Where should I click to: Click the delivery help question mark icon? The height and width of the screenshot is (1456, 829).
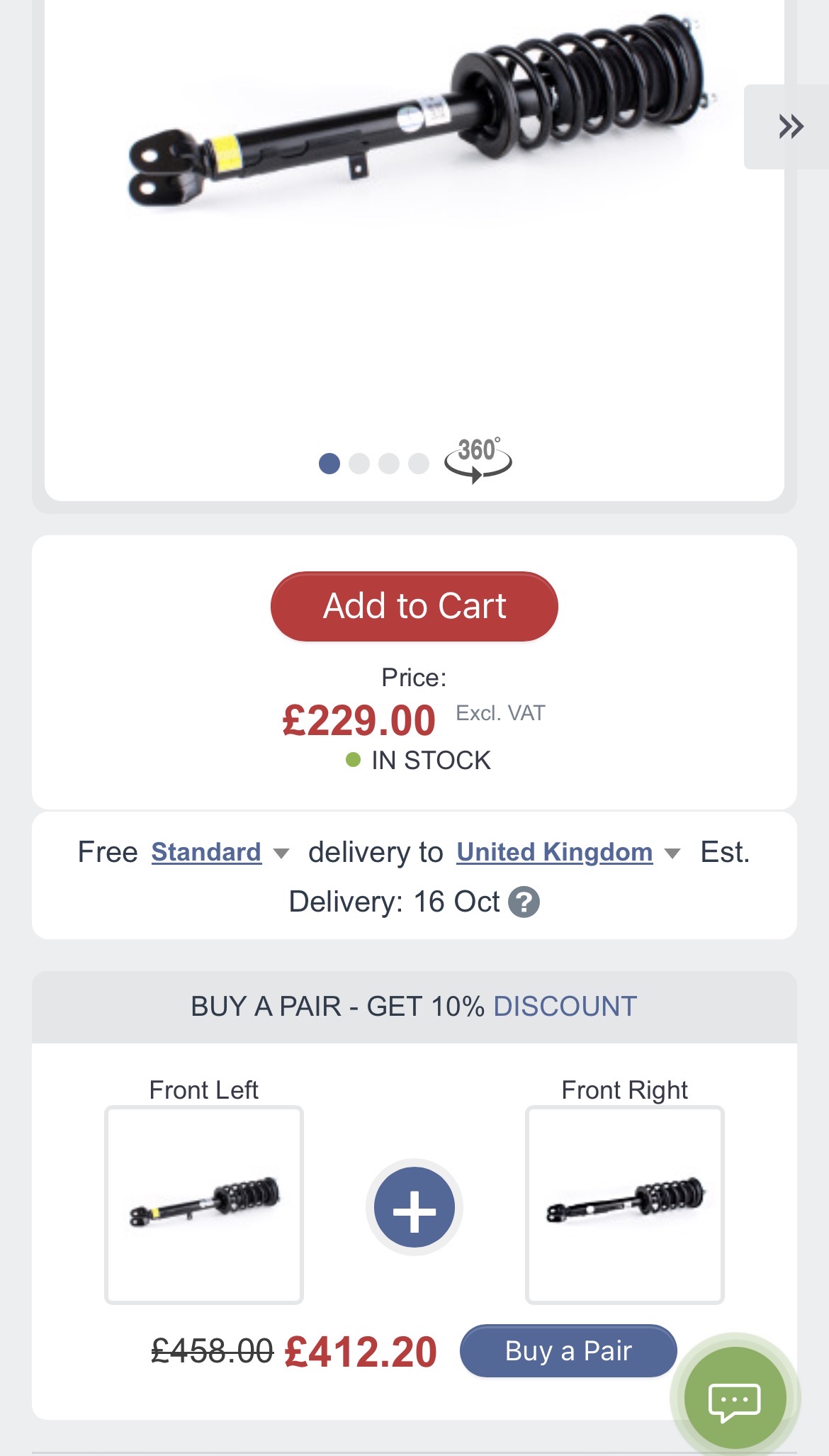(x=524, y=902)
